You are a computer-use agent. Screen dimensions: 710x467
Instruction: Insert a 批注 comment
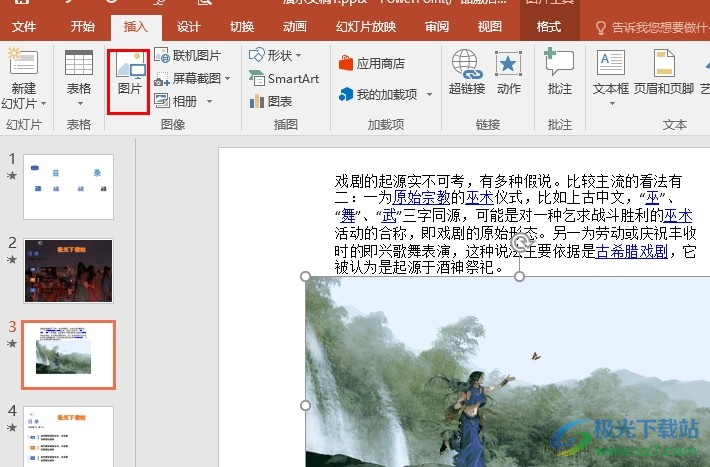(560, 72)
